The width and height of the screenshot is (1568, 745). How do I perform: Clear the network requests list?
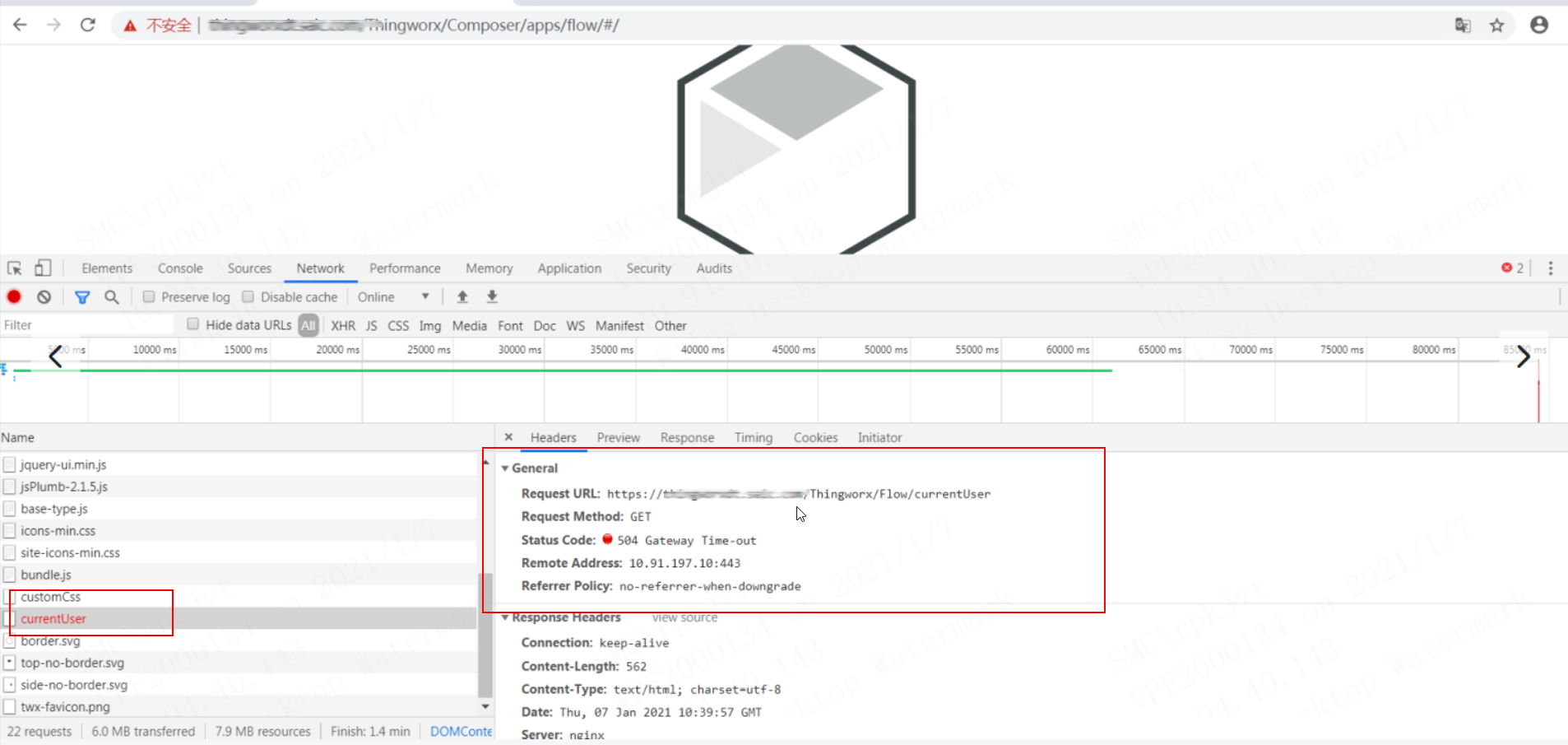(x=44, y=296)
